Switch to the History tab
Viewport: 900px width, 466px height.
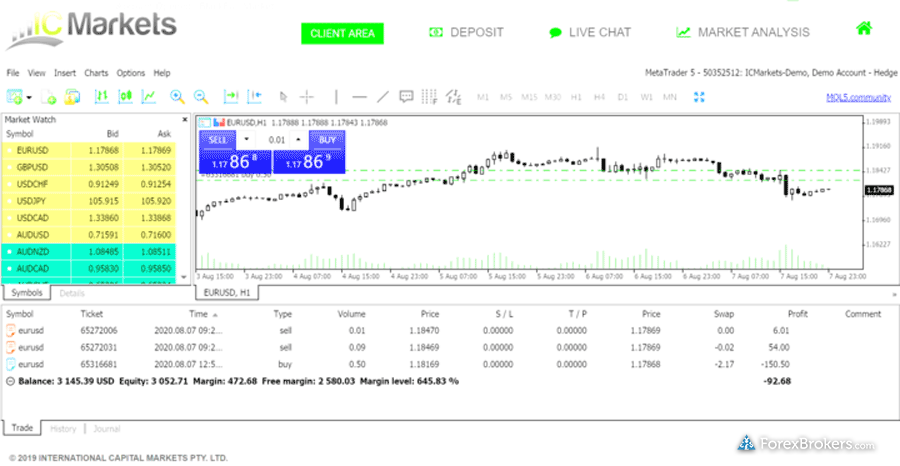(x=63, y=429)
